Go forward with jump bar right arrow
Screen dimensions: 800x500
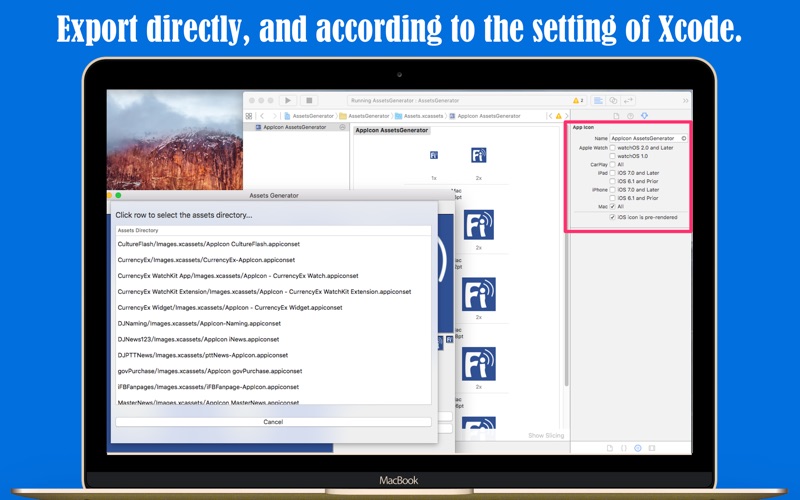[274, 116]
